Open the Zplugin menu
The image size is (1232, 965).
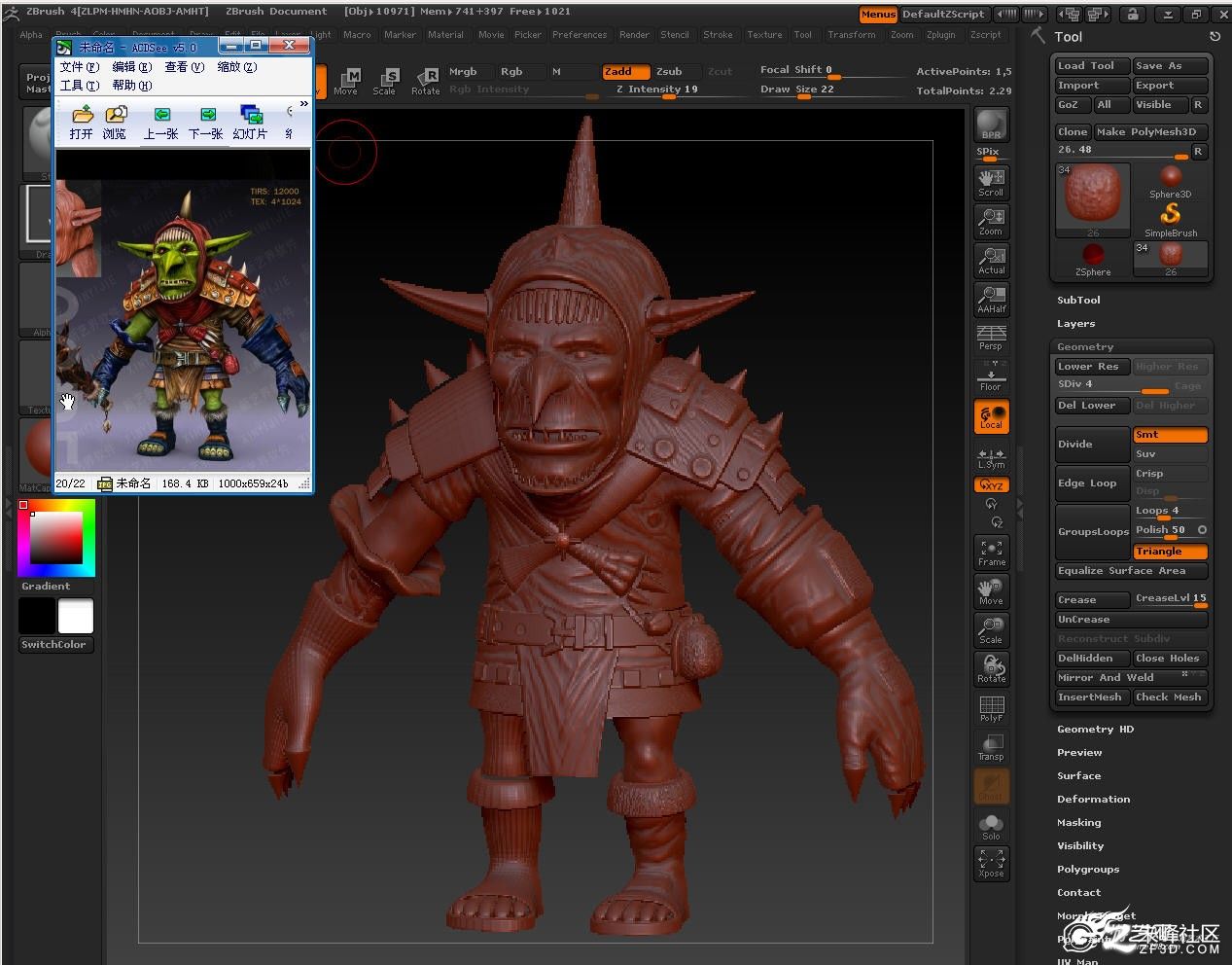pos(940,35)
